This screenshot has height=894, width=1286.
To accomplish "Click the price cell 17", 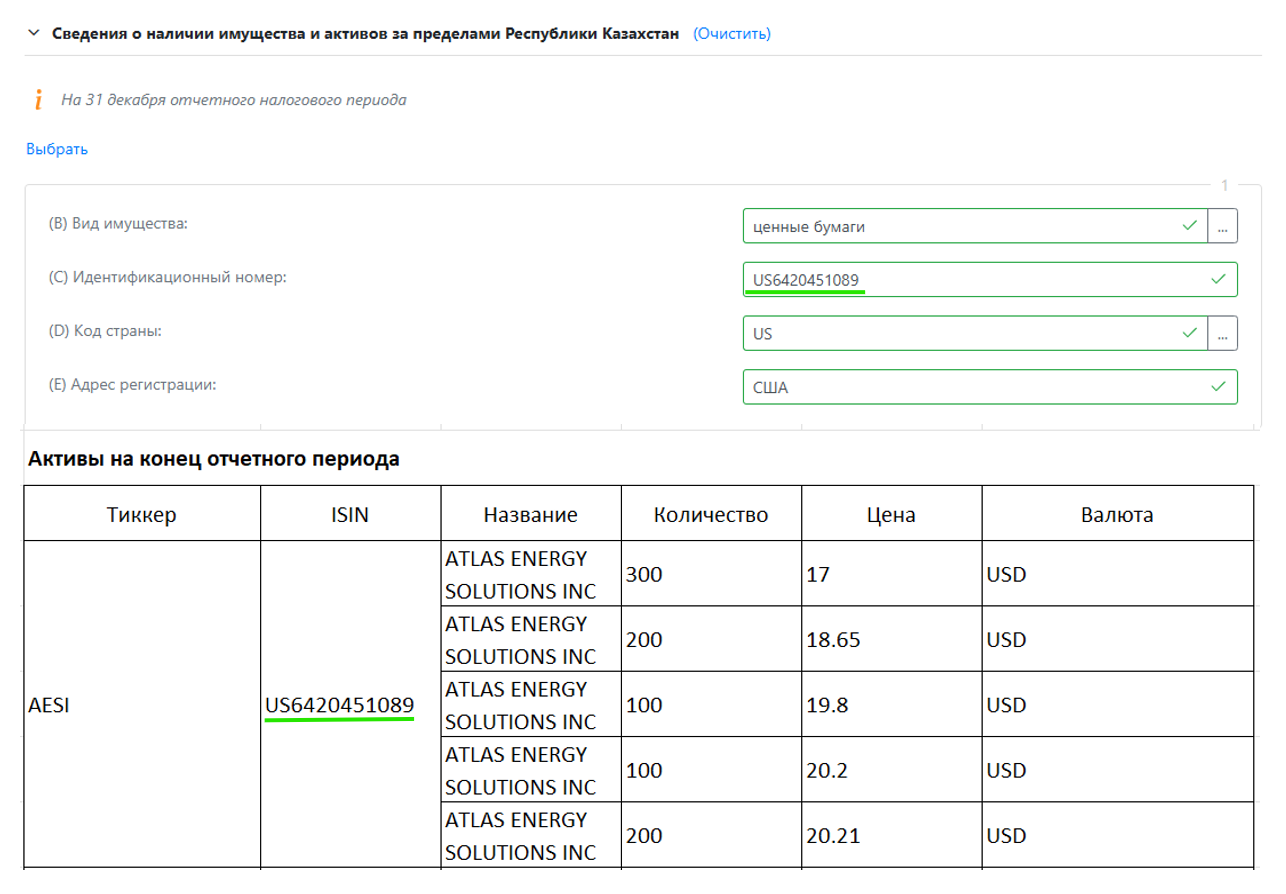I will click(x=891, y=574).
